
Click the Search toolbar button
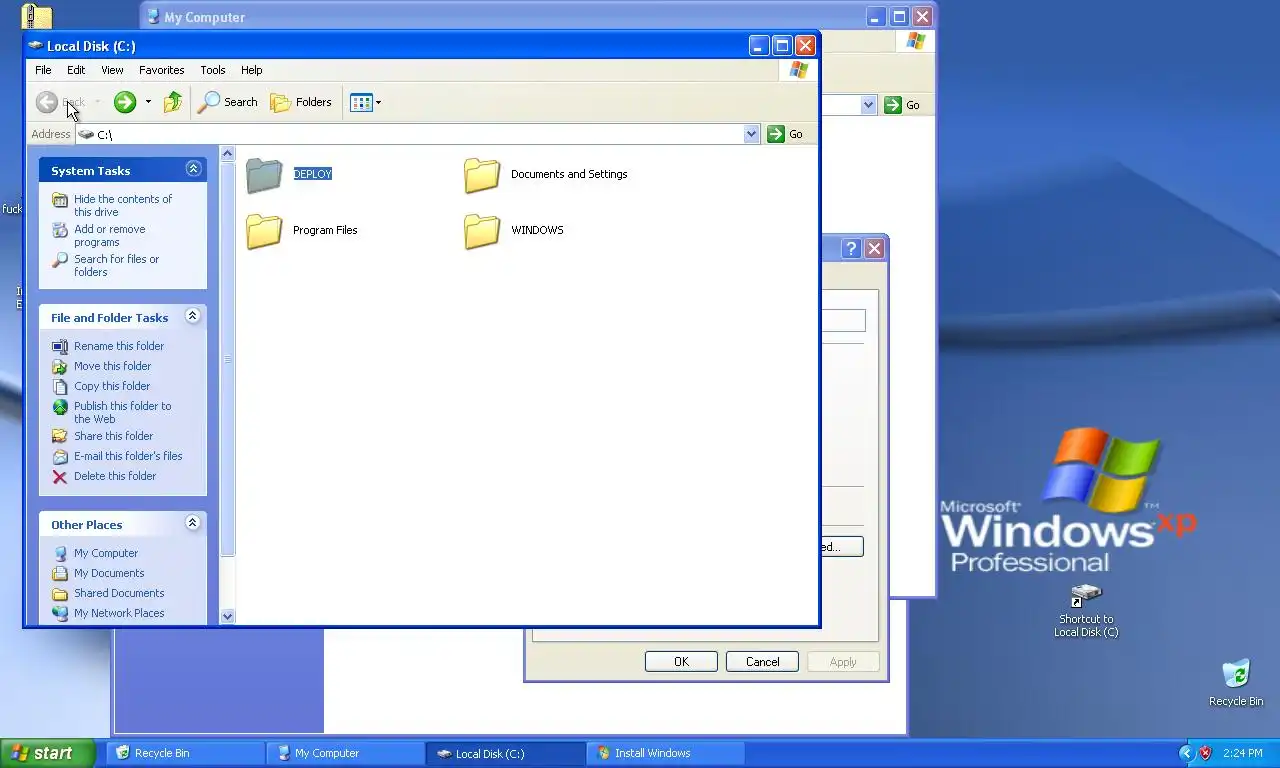tap(228, 102)
